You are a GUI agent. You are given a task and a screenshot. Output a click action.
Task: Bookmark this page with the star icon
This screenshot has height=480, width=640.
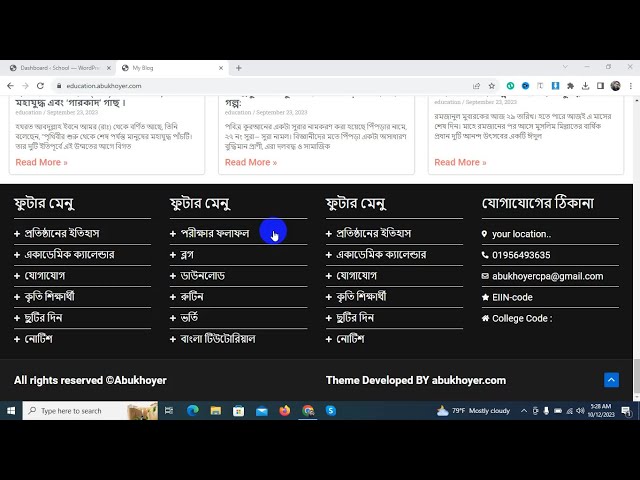click(491, 86)
